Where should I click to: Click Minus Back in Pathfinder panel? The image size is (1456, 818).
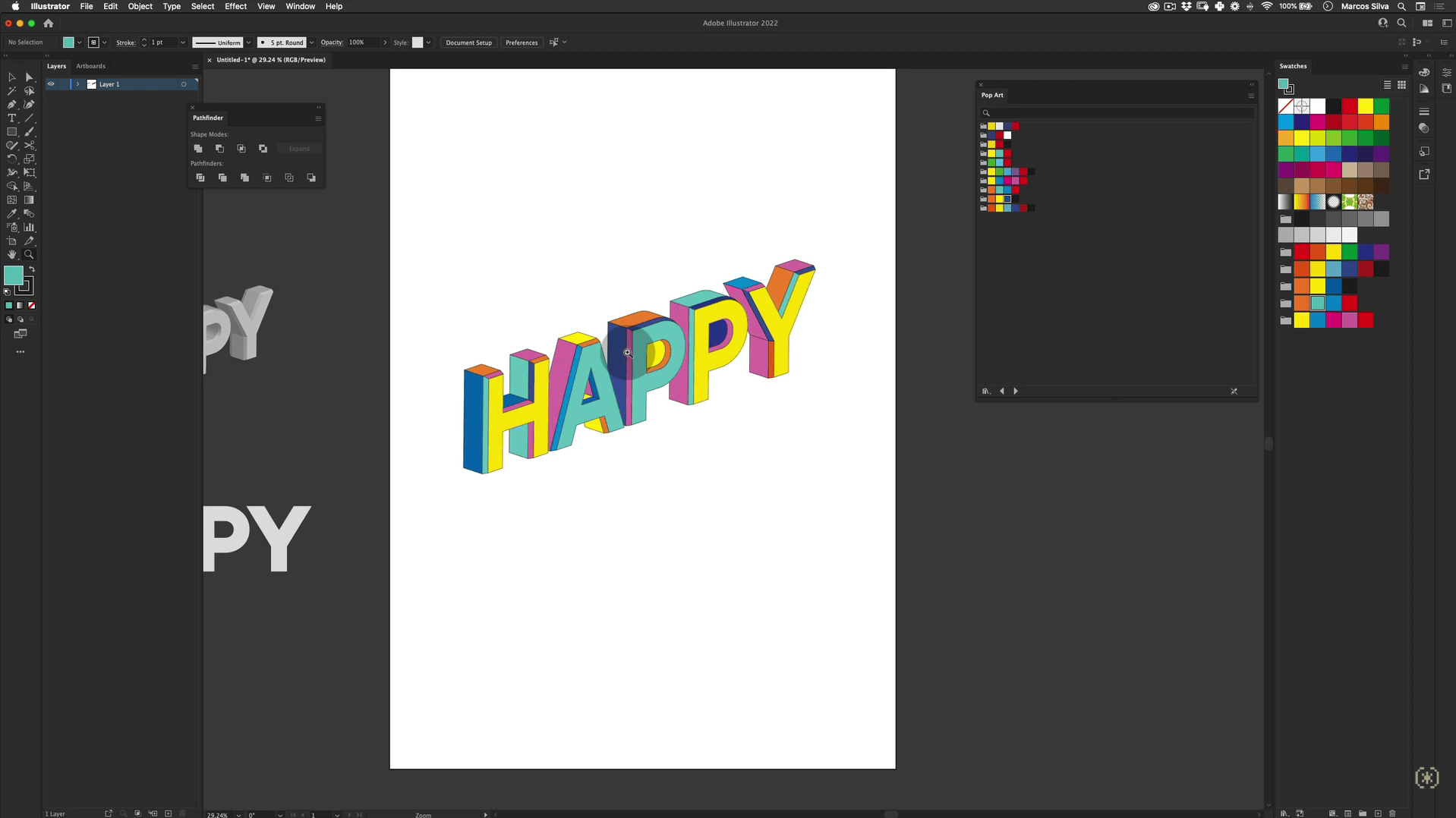[x=311, y=178]
